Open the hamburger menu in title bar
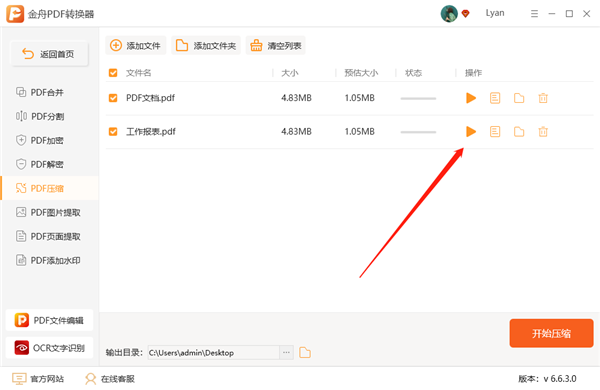Image resolution: width=600 pixels, height=390 pixels. (x=534, y=14)
